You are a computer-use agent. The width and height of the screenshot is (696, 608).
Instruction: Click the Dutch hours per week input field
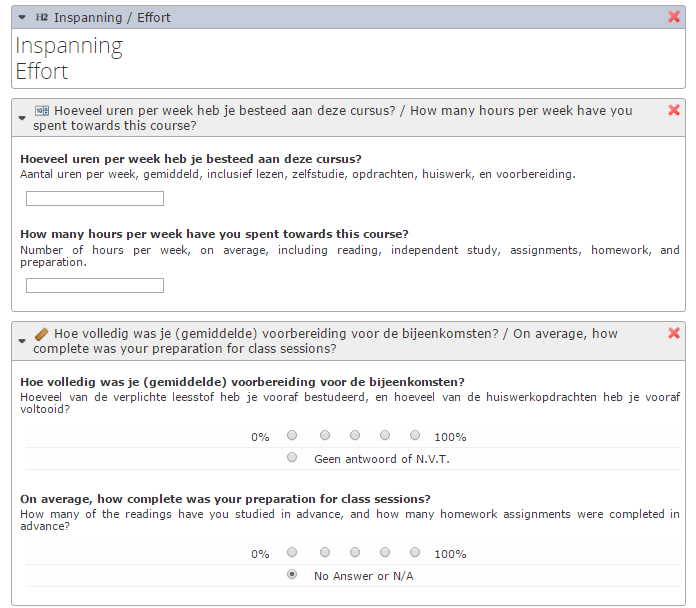coord(95,198)
